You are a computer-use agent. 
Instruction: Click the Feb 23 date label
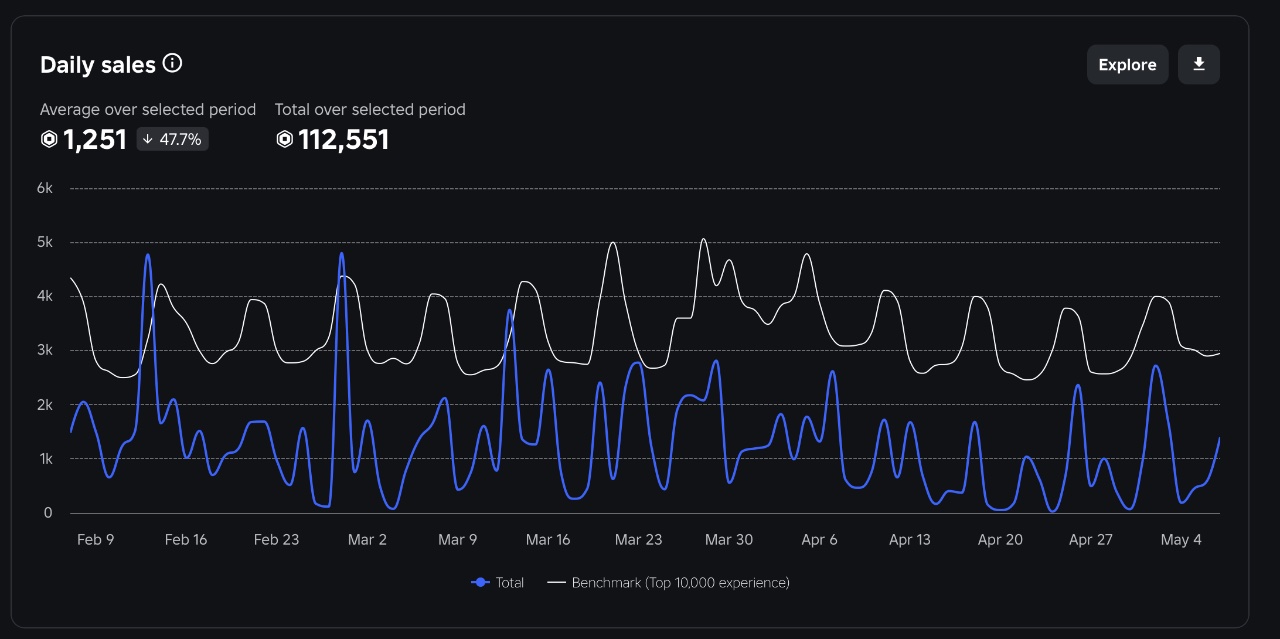tap(277, 540)
